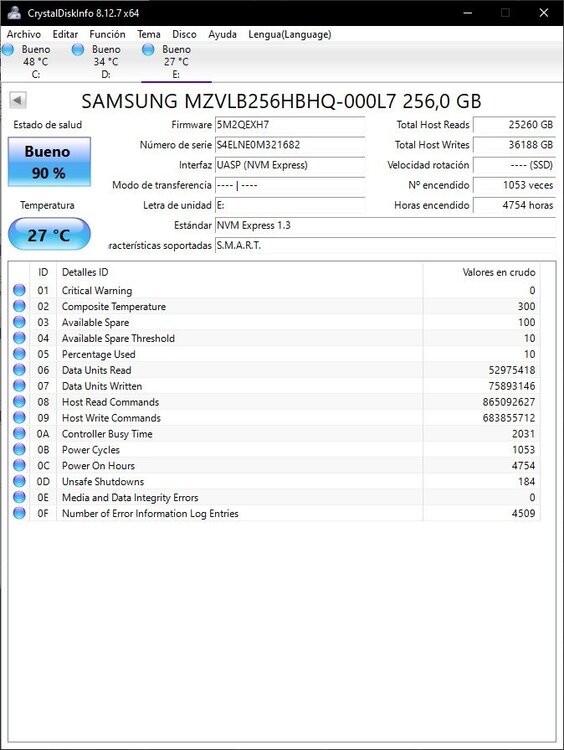Click the 27 °C temperature button
This screenshot has height=750, width=564.
[49, 234]
